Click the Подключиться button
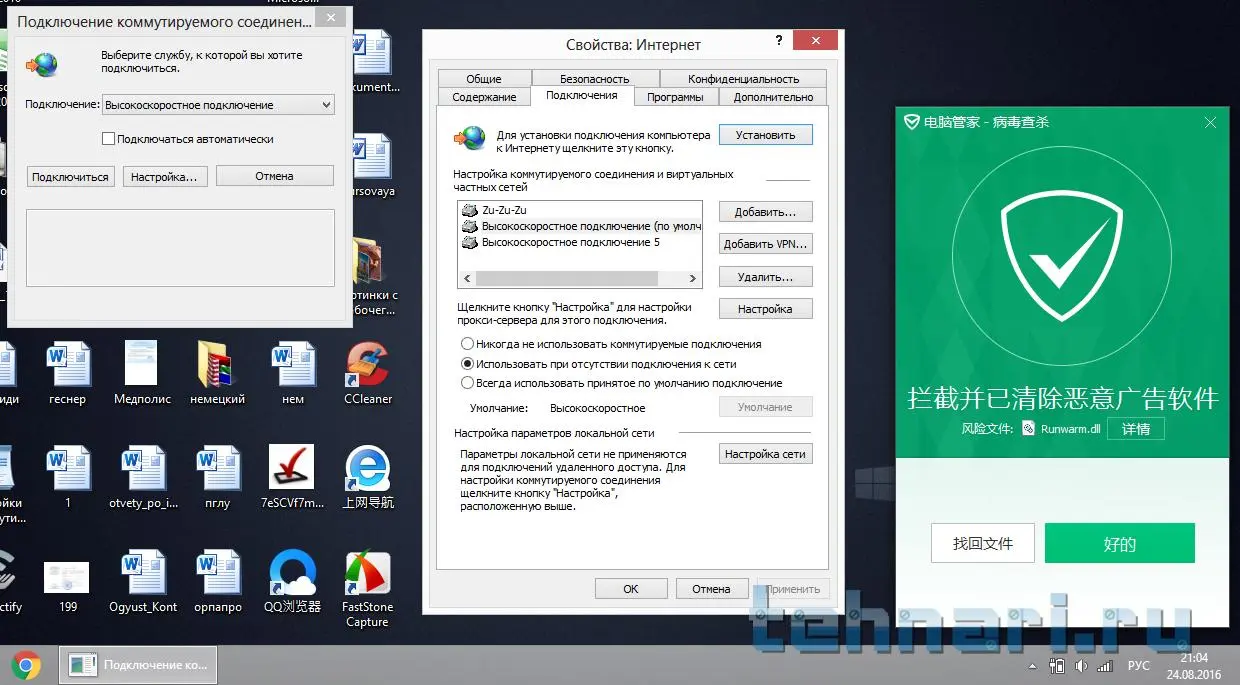The image size is (1240, 685). click(x=70, y=177)
